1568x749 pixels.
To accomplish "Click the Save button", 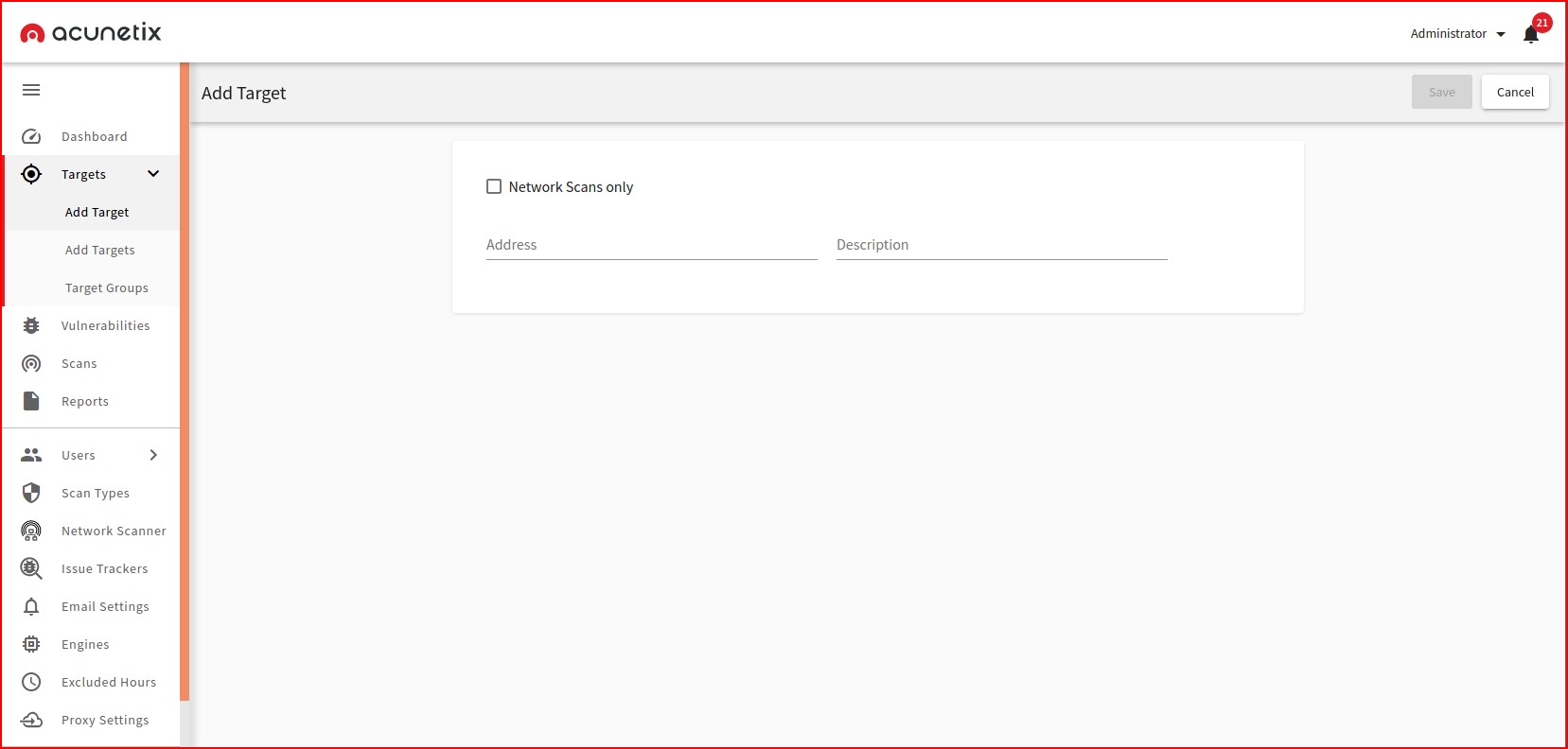I will coord(1441,92).
